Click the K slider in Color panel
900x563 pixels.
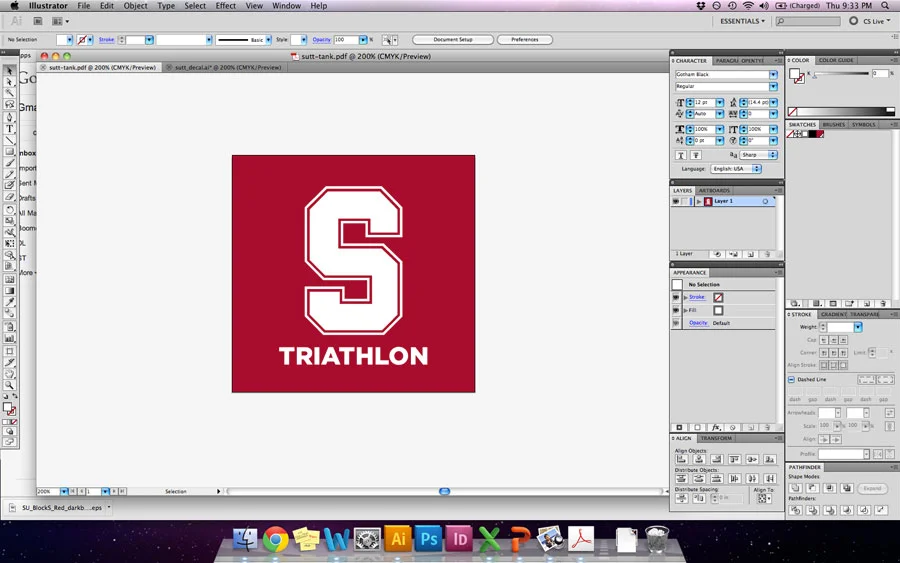tap(841, 73)
